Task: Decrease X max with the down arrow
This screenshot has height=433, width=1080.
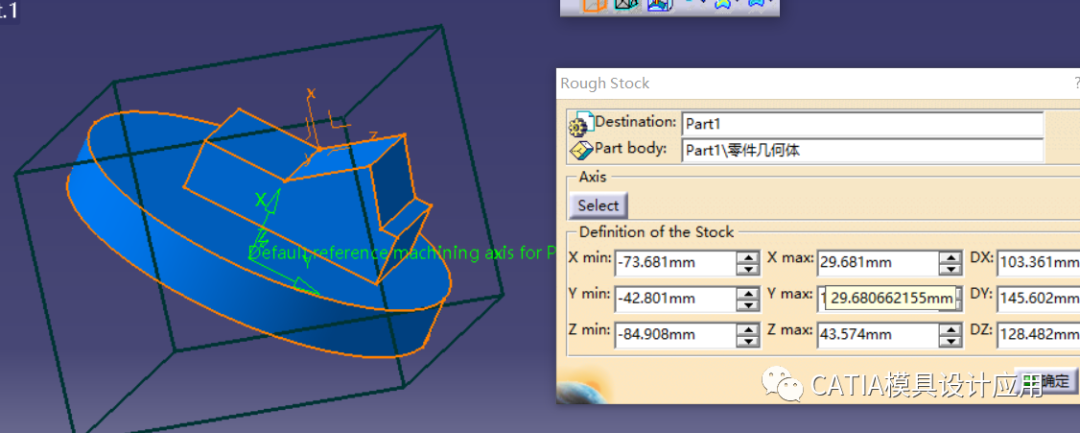Action: [x=951, y=268]
